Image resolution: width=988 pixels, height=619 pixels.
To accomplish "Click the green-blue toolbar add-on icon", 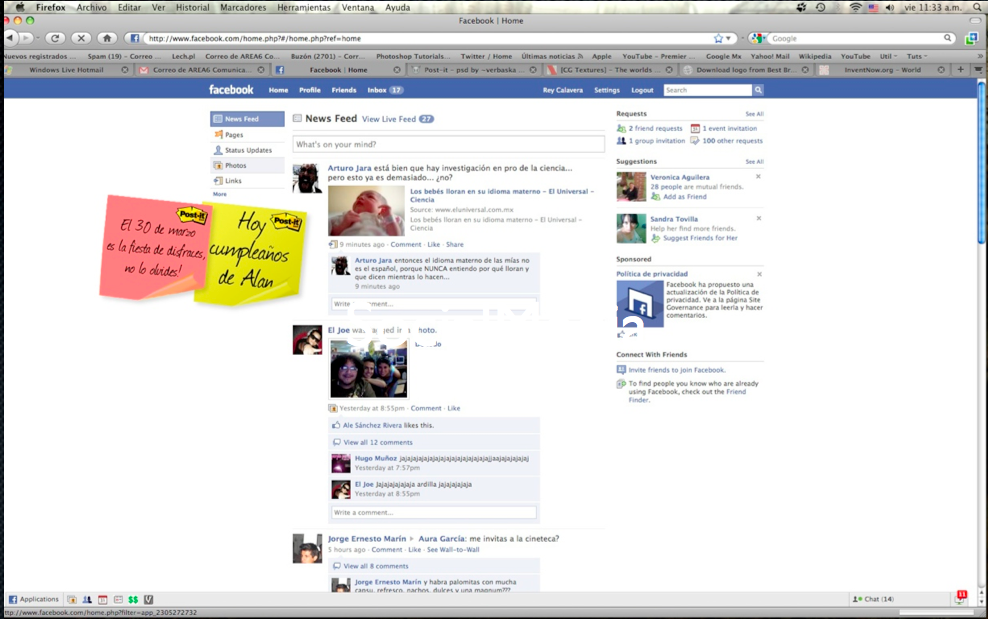I will [x=972, y=38].
